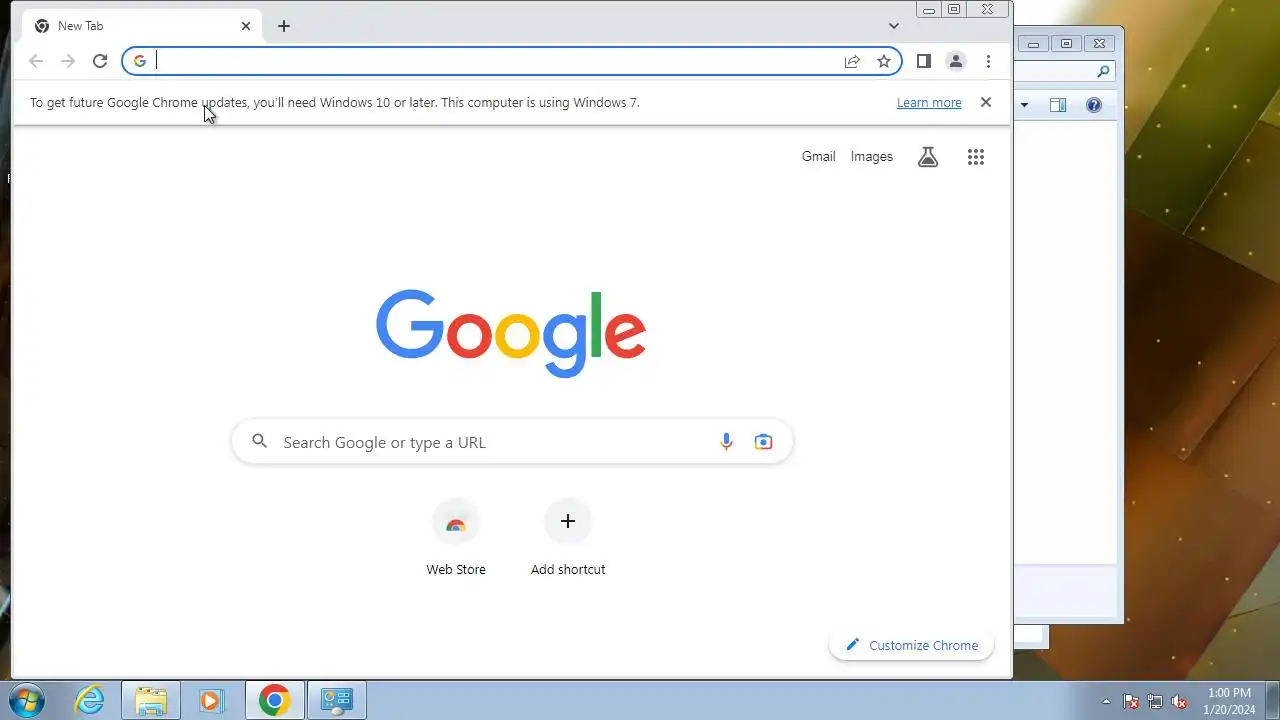Click the Add shortcut plus icon
This screenshot has width=1280, height=720.
pos(568,521)
